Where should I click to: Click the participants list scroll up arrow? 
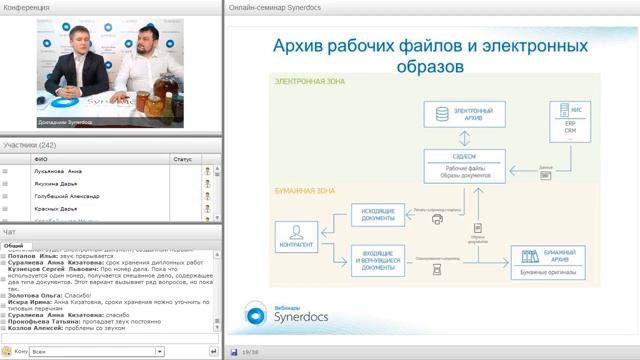pyautogui.click(x=217, y=168)
